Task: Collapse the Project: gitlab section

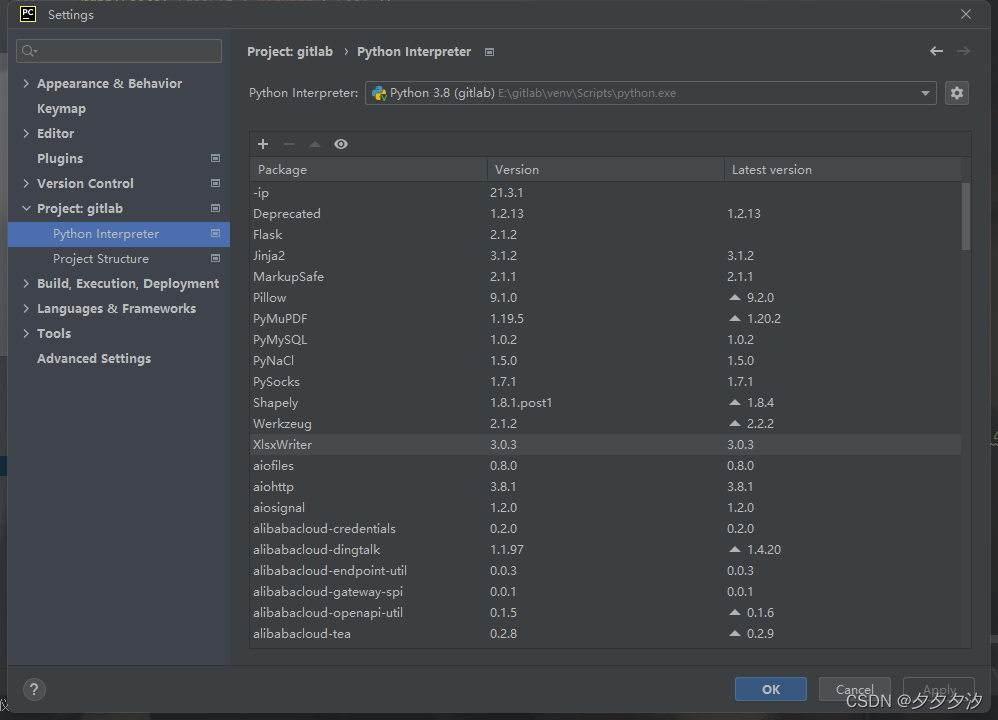Action: [x=26, y=208]
